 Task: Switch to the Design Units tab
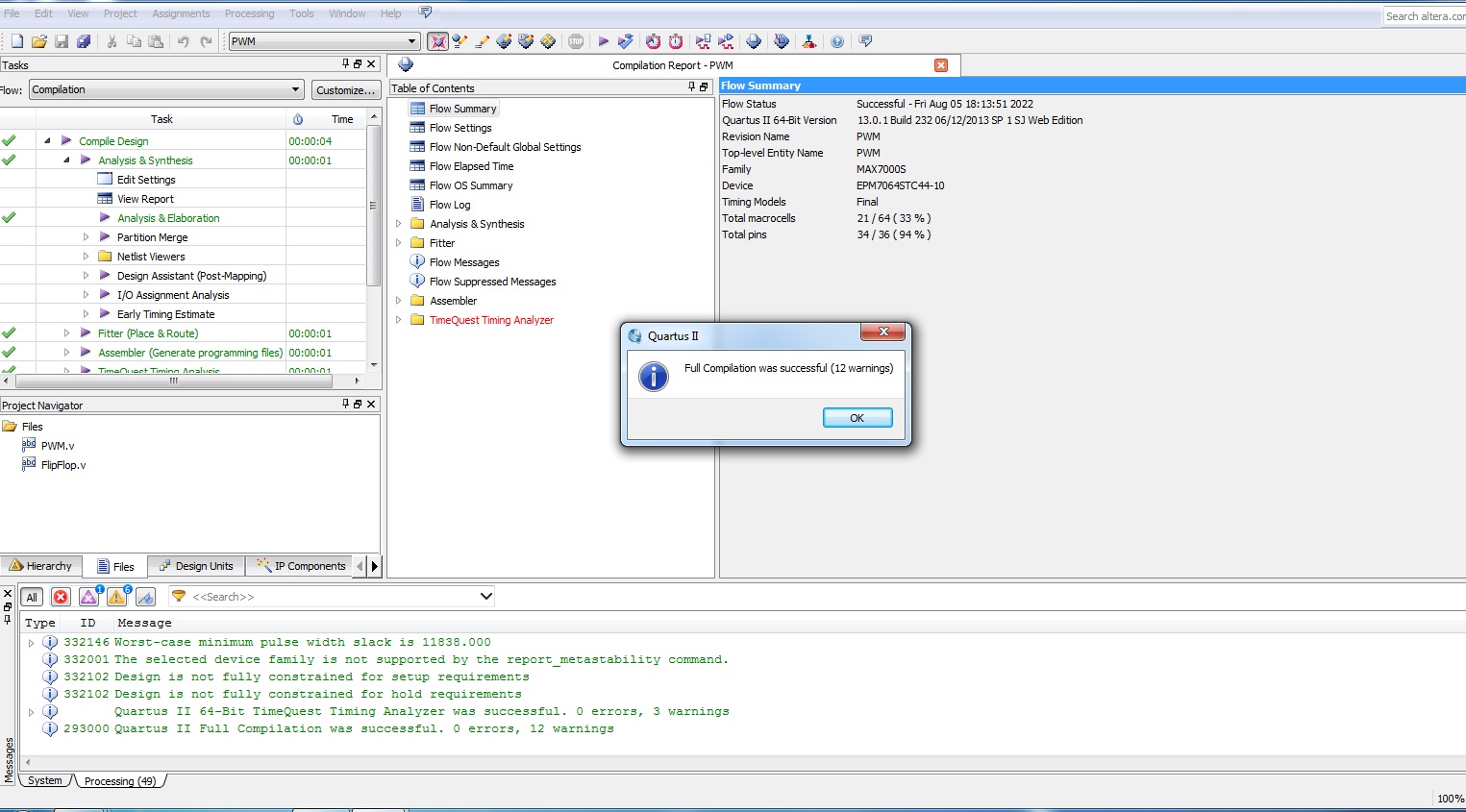[x=196, y=566]
